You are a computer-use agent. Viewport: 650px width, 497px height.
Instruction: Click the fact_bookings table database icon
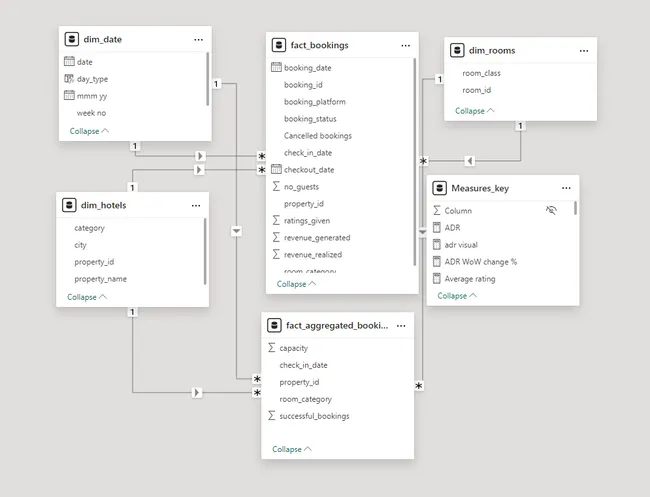tap(279, 45)
